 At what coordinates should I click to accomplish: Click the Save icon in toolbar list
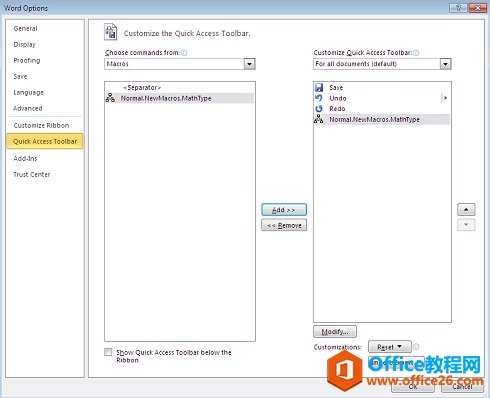tap(319, 88)
